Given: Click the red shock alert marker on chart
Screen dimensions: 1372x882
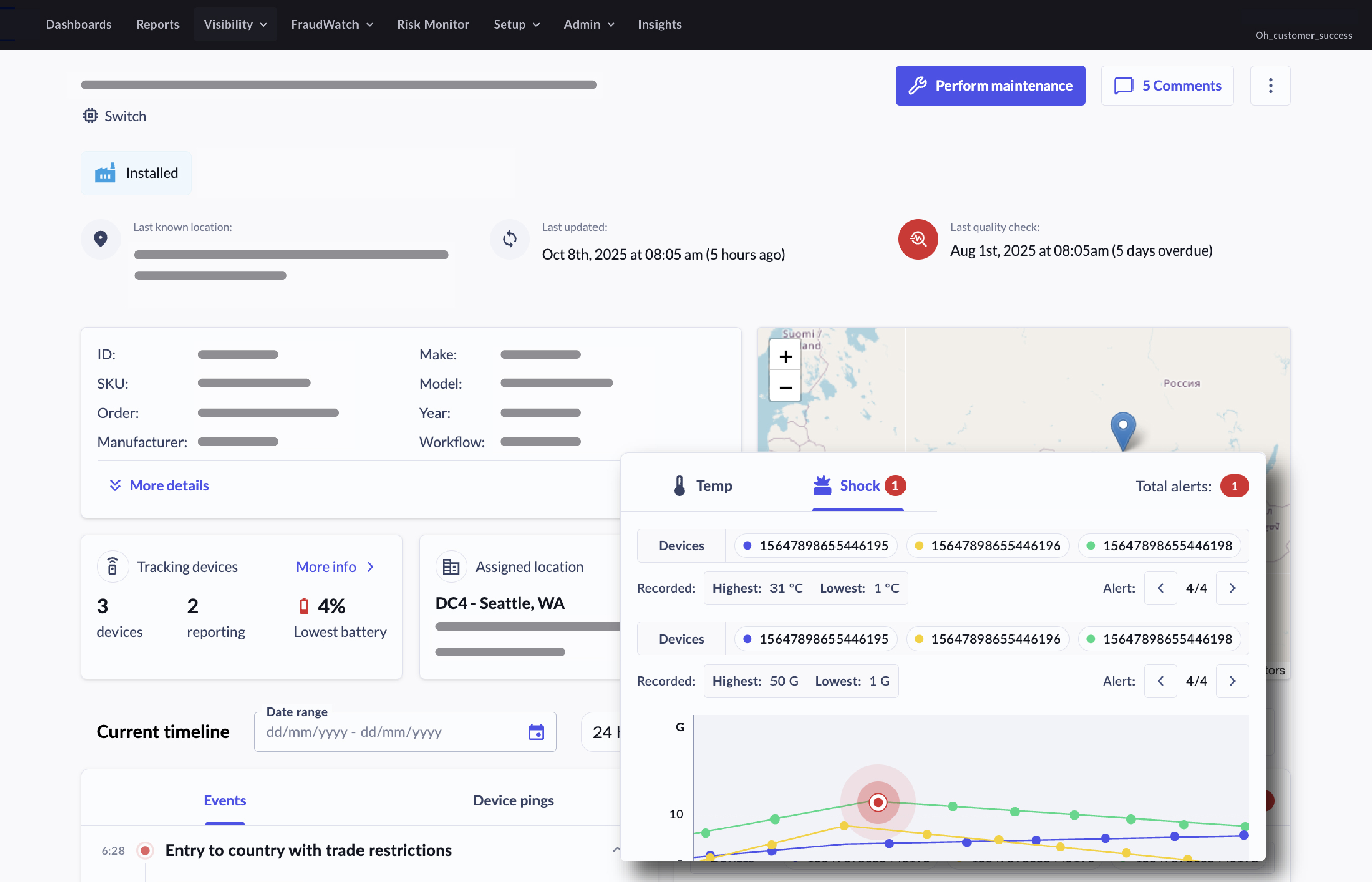Looking at the screenshot, I should pyautogui.click(x=878, y=802).
